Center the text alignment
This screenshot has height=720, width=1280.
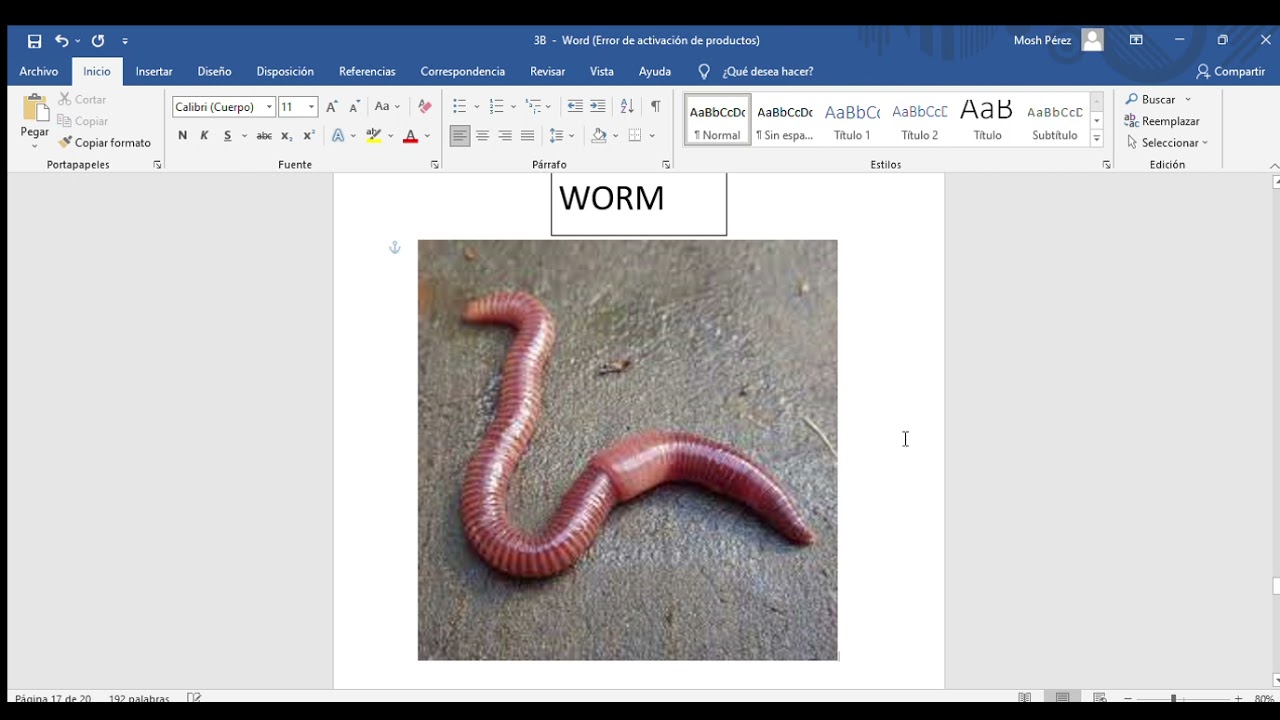coord(483,136)
